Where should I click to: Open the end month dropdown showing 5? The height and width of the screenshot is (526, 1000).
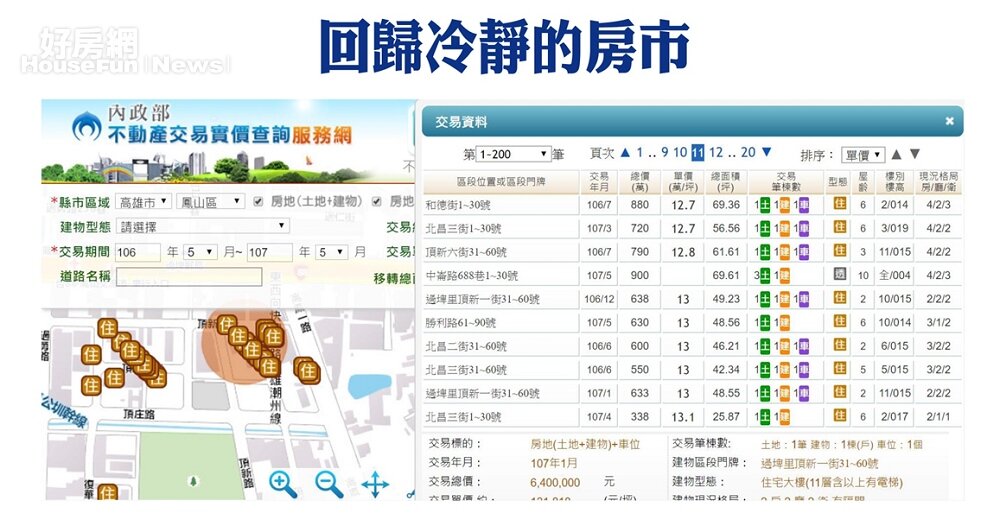point(332,252)
